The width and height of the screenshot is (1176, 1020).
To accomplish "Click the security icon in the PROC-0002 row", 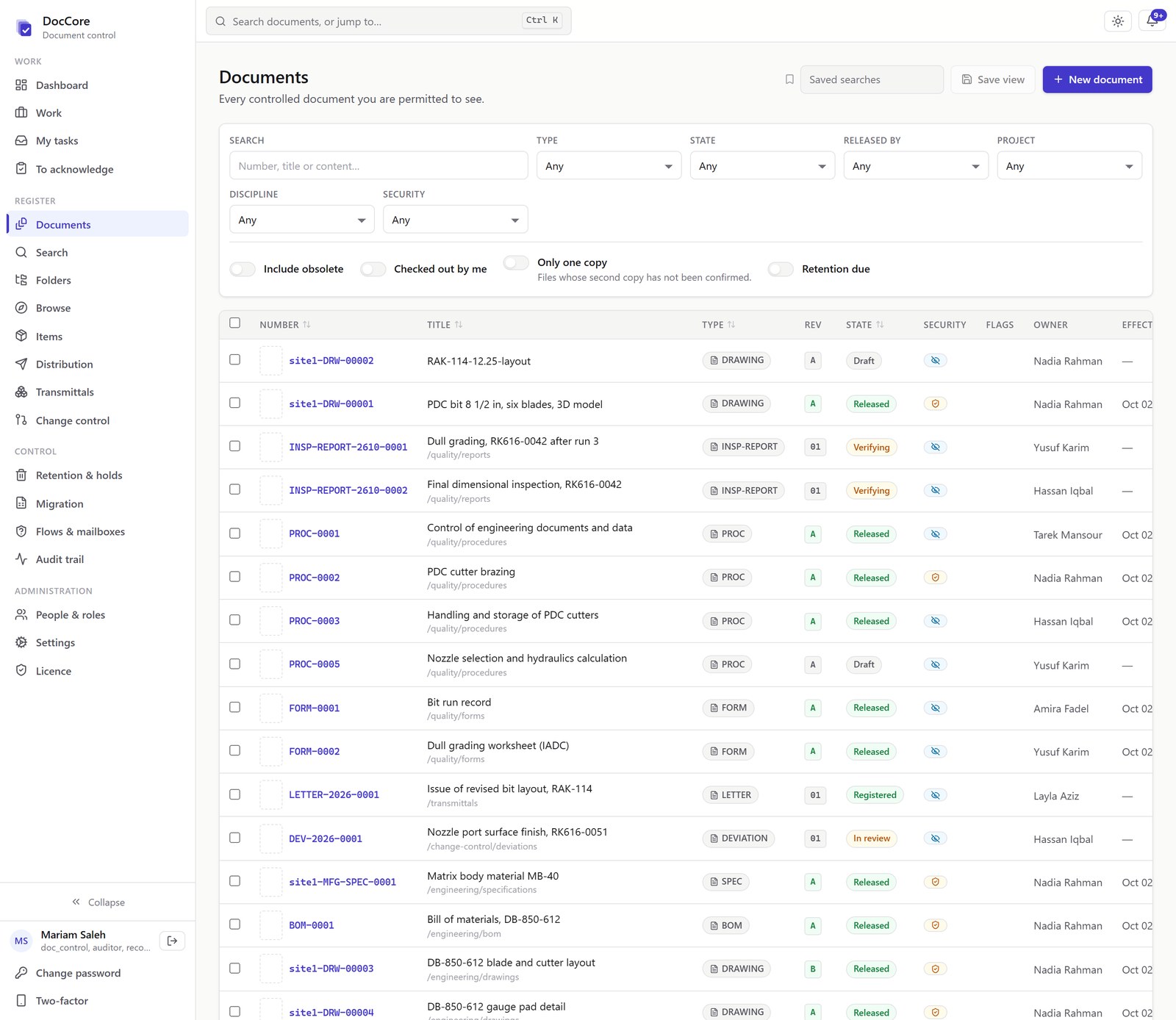I will (935, 578).
